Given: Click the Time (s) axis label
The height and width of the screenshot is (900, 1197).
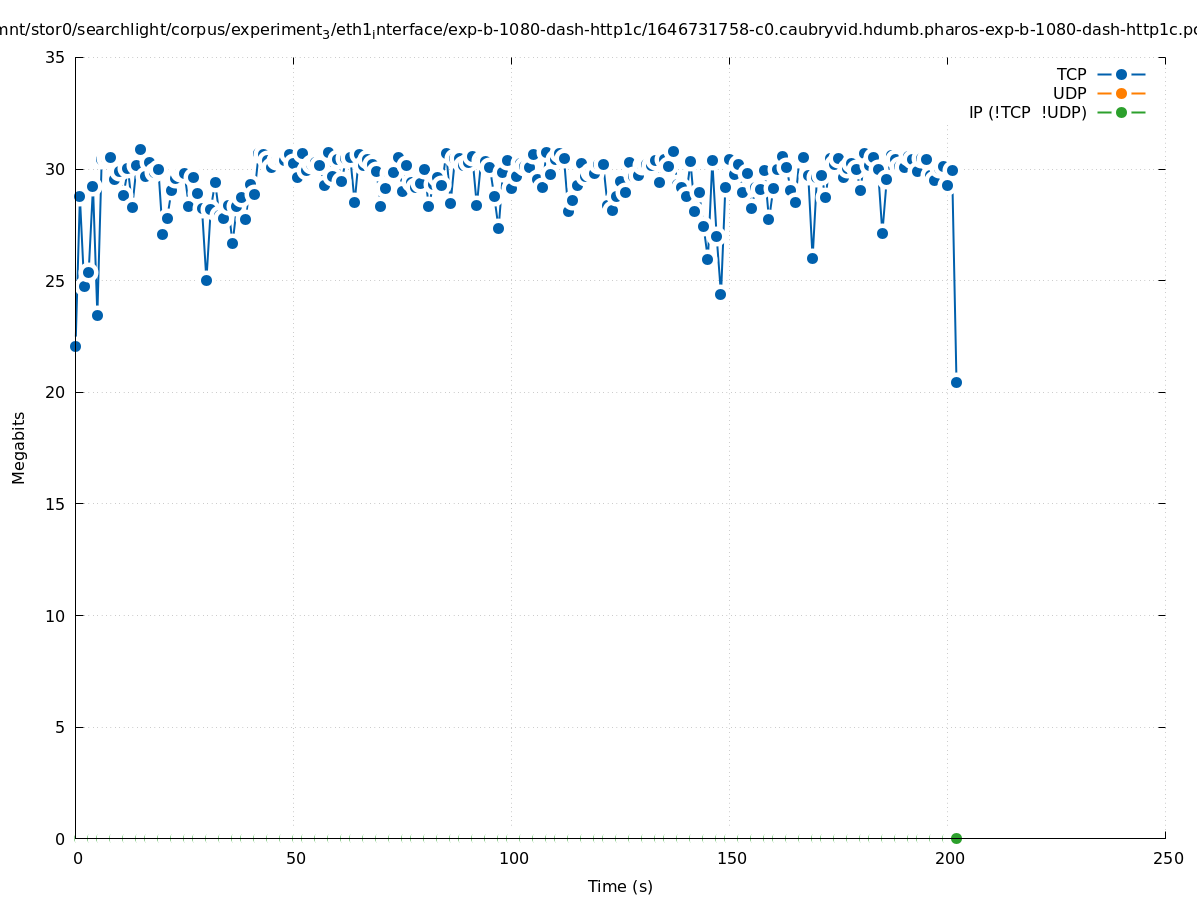Looking at the screenshot, I should click(620, 886).
